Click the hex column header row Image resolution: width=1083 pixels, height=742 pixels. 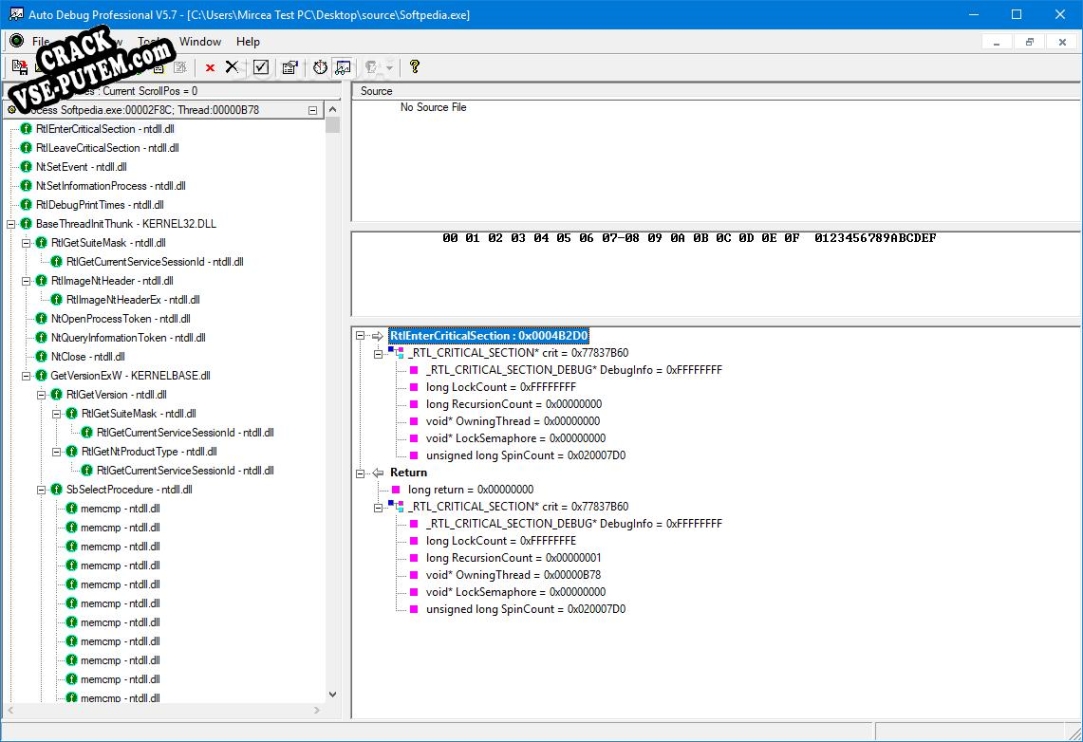point(689,238)
